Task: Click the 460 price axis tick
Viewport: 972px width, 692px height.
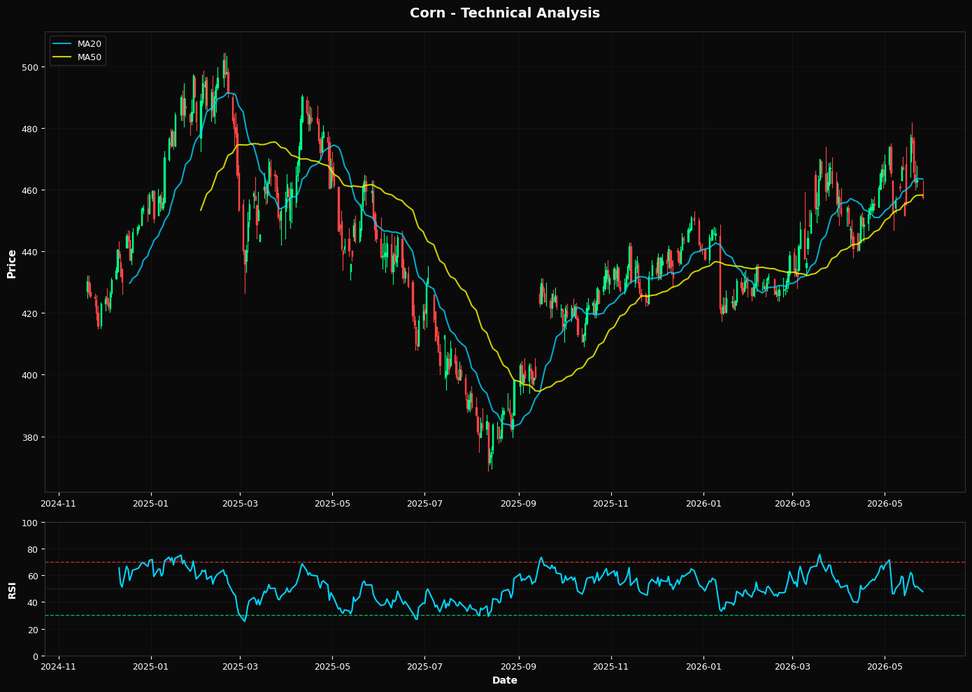Action: (x=32, y=190)
